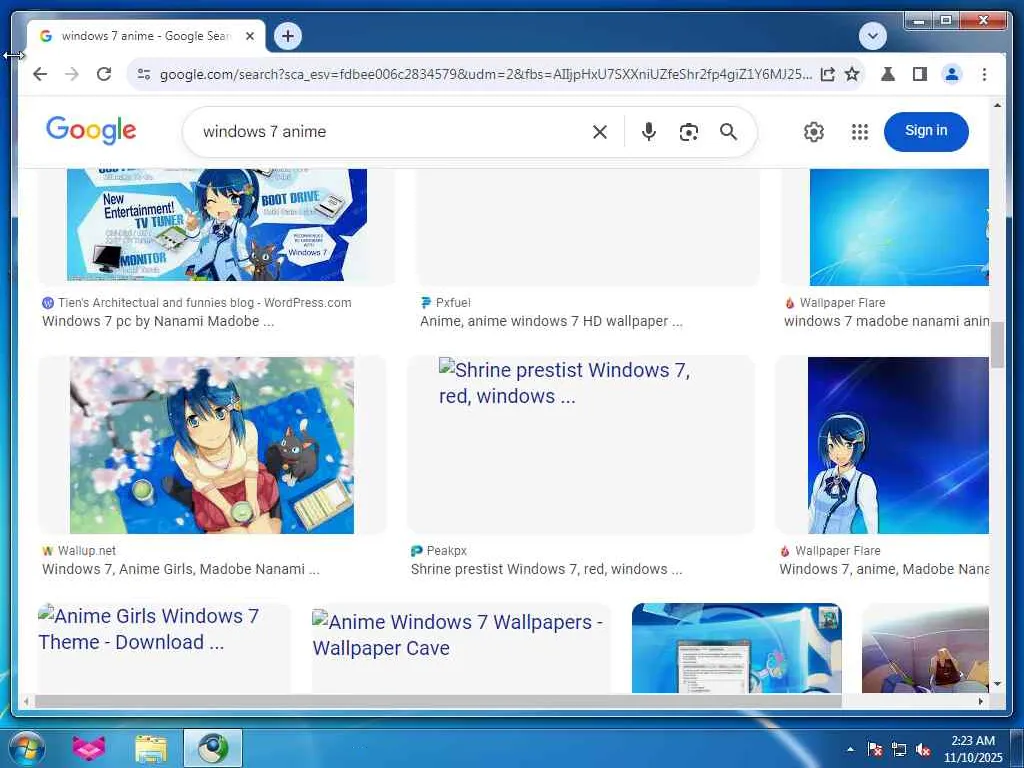Clear the search box with the X icon
This screenshot has width=1024, height=768.
(600, 132)
